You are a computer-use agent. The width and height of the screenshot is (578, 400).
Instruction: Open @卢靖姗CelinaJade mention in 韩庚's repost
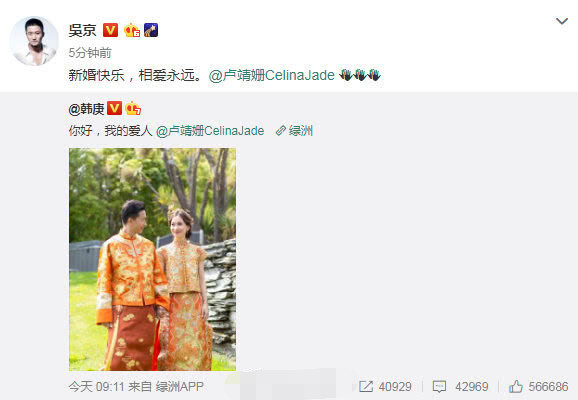210,131
